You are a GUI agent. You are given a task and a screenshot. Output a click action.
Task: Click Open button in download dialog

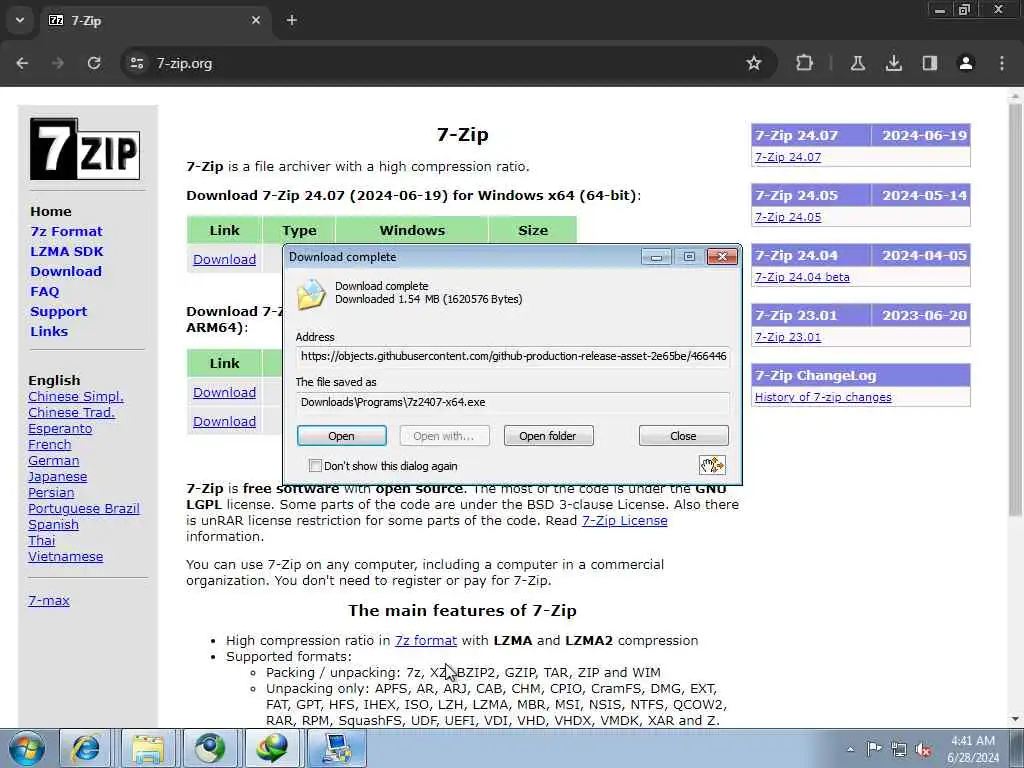tap(342, 436)
